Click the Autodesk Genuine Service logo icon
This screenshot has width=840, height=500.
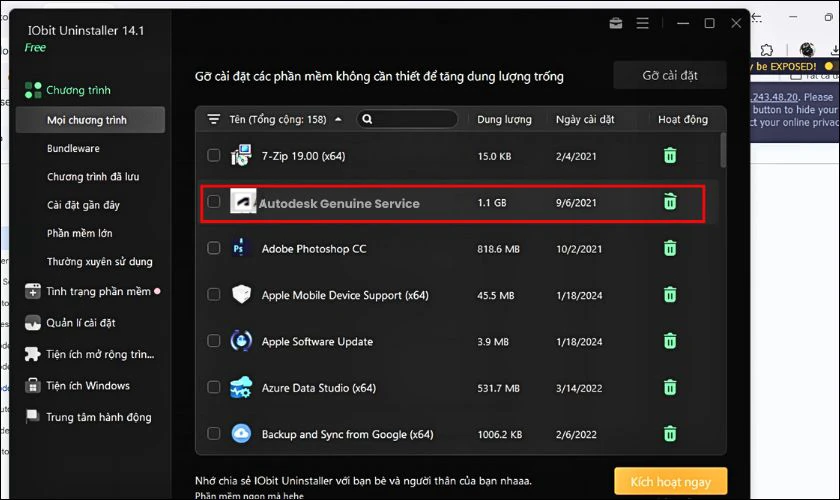pos(243,202)
